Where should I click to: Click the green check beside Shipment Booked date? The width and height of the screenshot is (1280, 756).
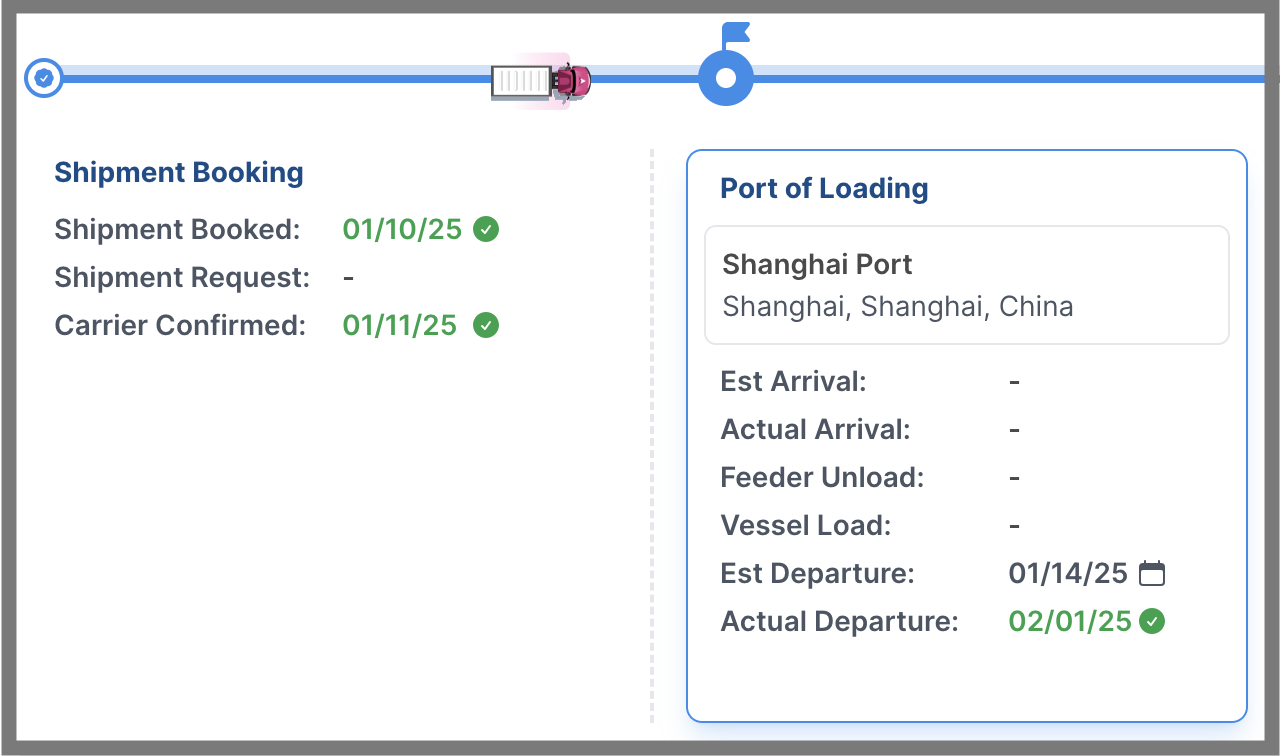486,230
